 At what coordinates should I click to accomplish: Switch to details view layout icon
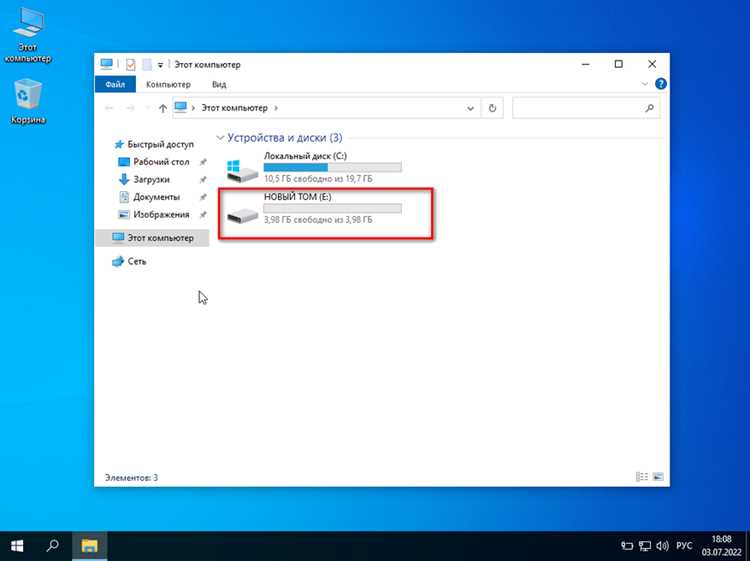pos(641,477)
